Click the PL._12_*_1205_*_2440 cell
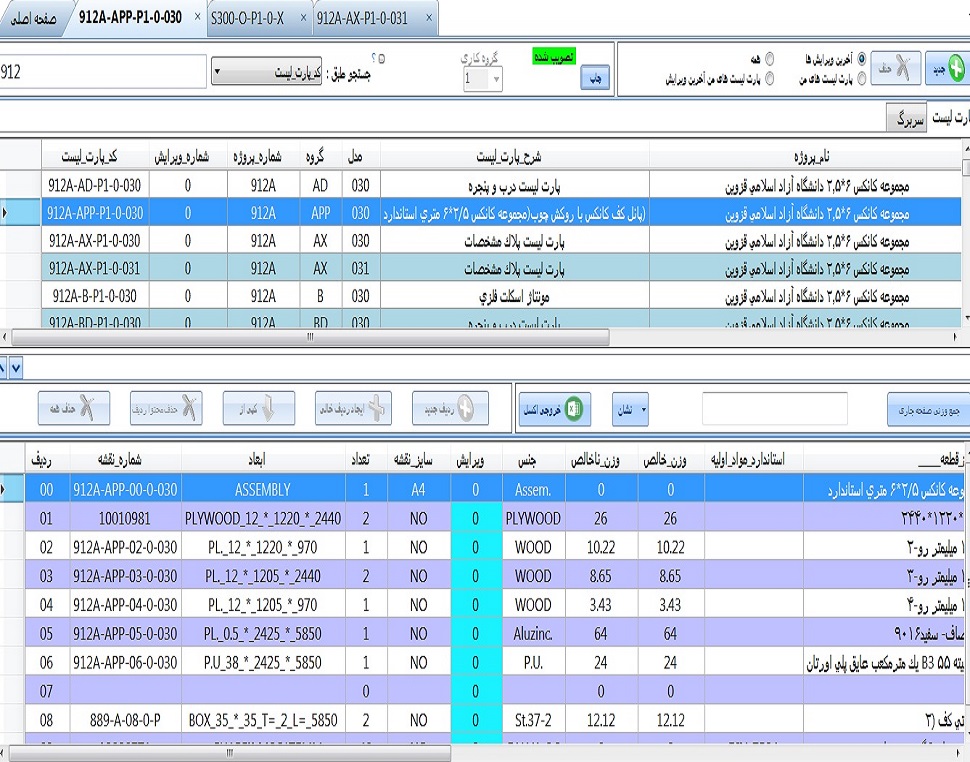The image size is (970, 762). click(262, 576)
